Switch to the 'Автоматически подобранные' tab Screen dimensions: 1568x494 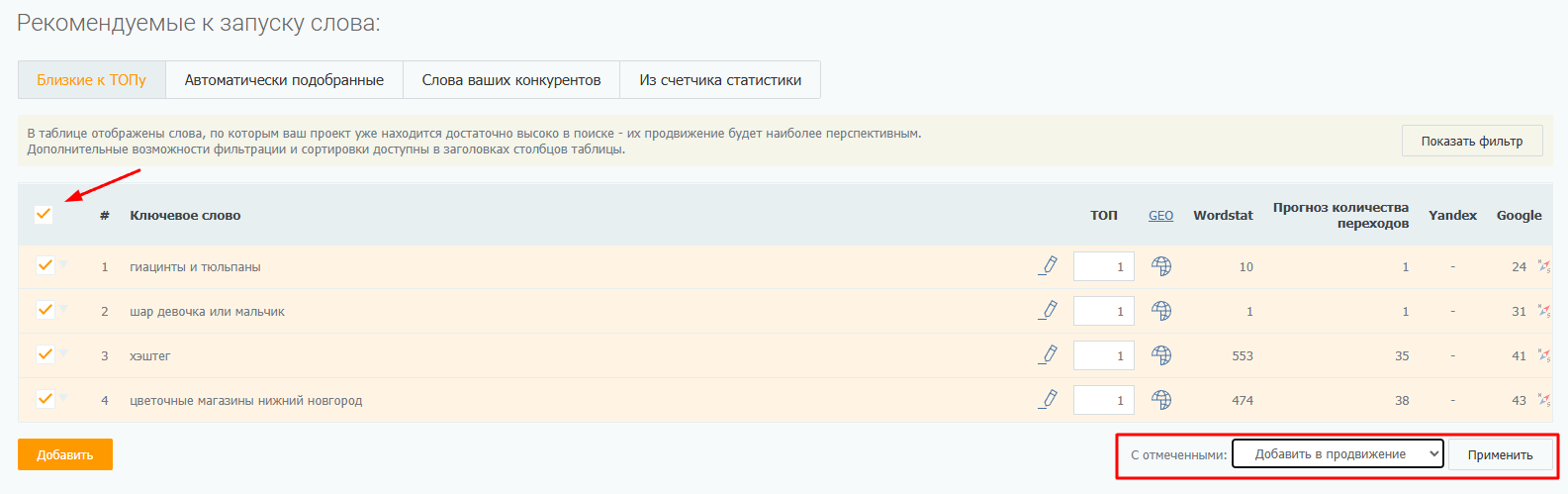(x=284, y=80)
